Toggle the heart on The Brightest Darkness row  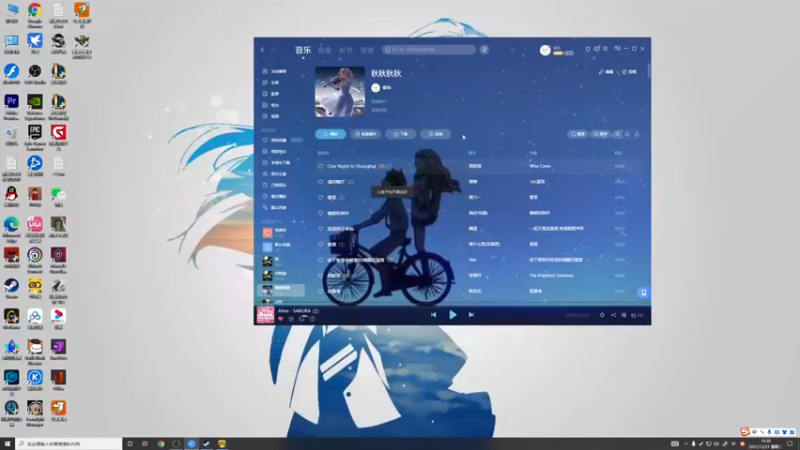(x=320, y=276)
